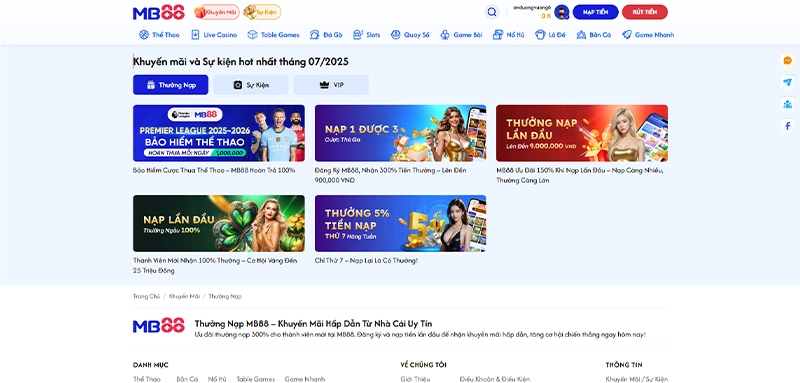This screenshot has height=383, width=800.
Task: Click the Khuyến Mãi header button
Action: [217, 12]
